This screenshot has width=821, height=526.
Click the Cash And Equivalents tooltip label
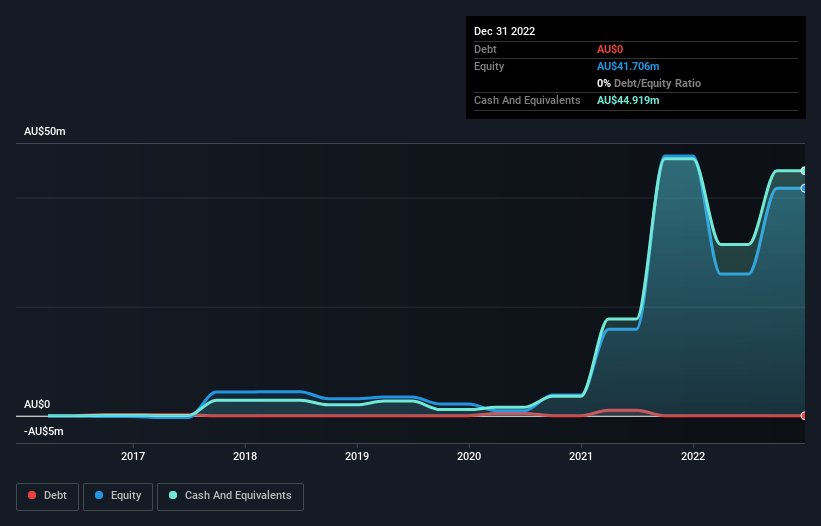coord(527,100)
